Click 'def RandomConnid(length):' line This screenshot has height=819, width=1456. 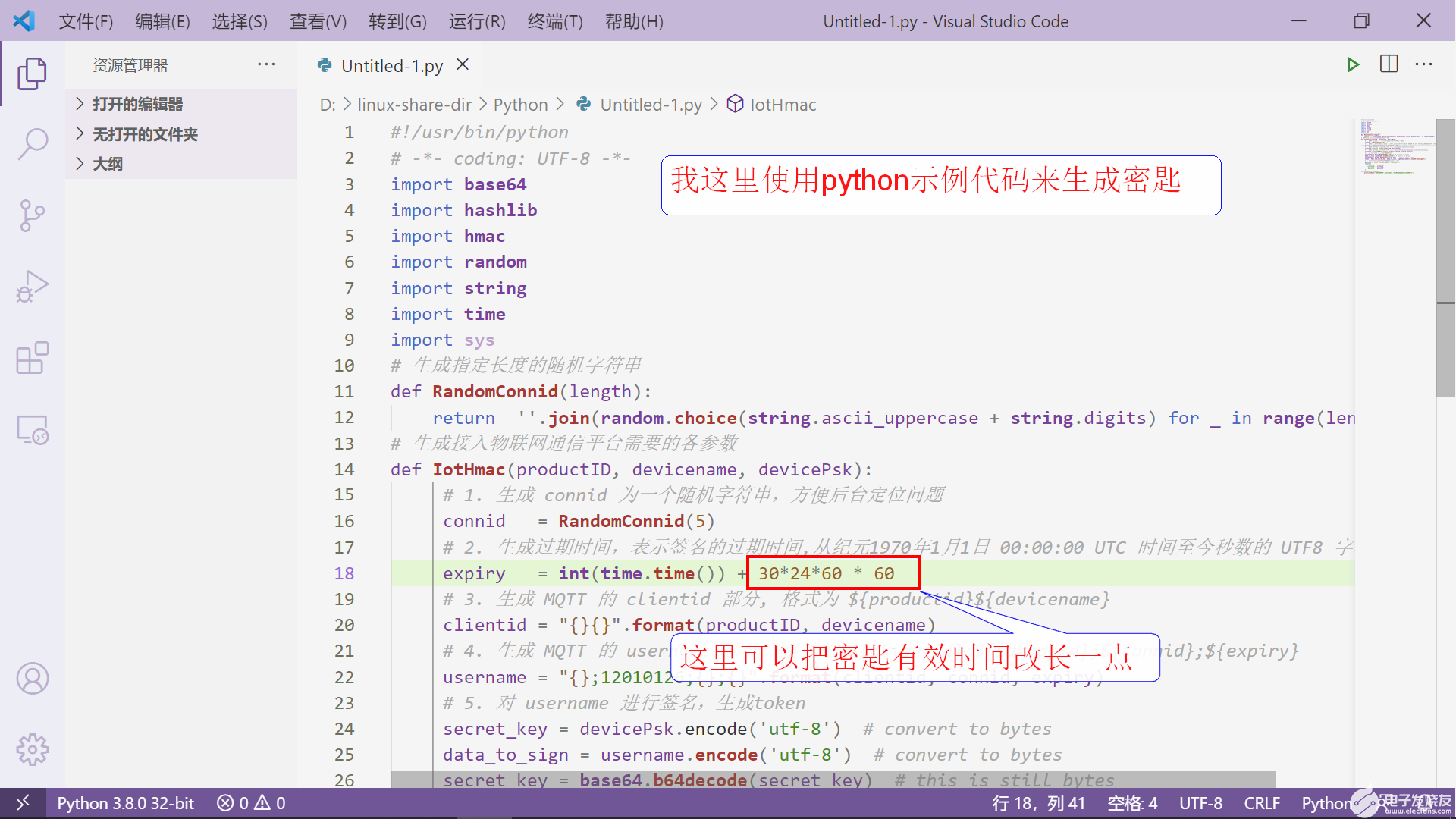coord(520,391)
